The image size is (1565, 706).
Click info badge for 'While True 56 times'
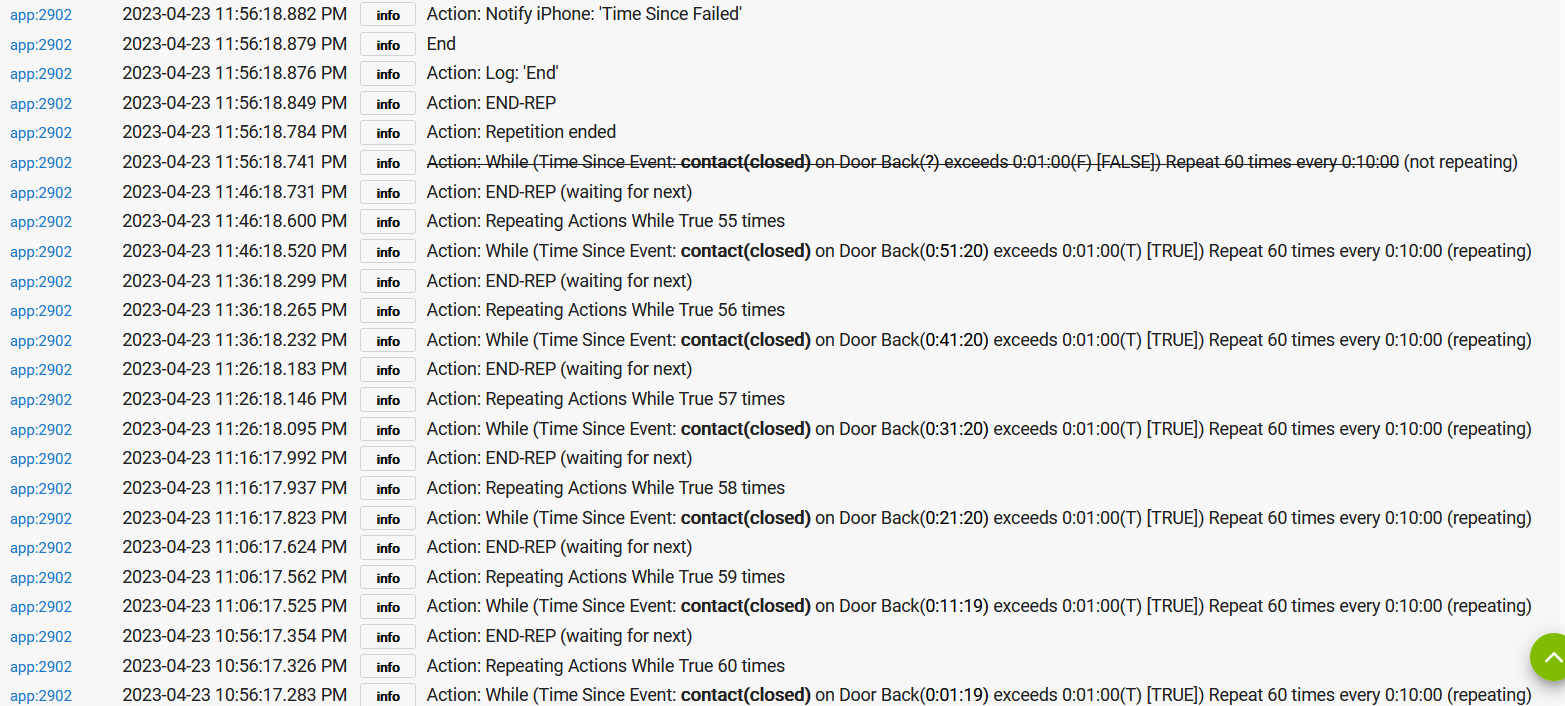(388, 311)
